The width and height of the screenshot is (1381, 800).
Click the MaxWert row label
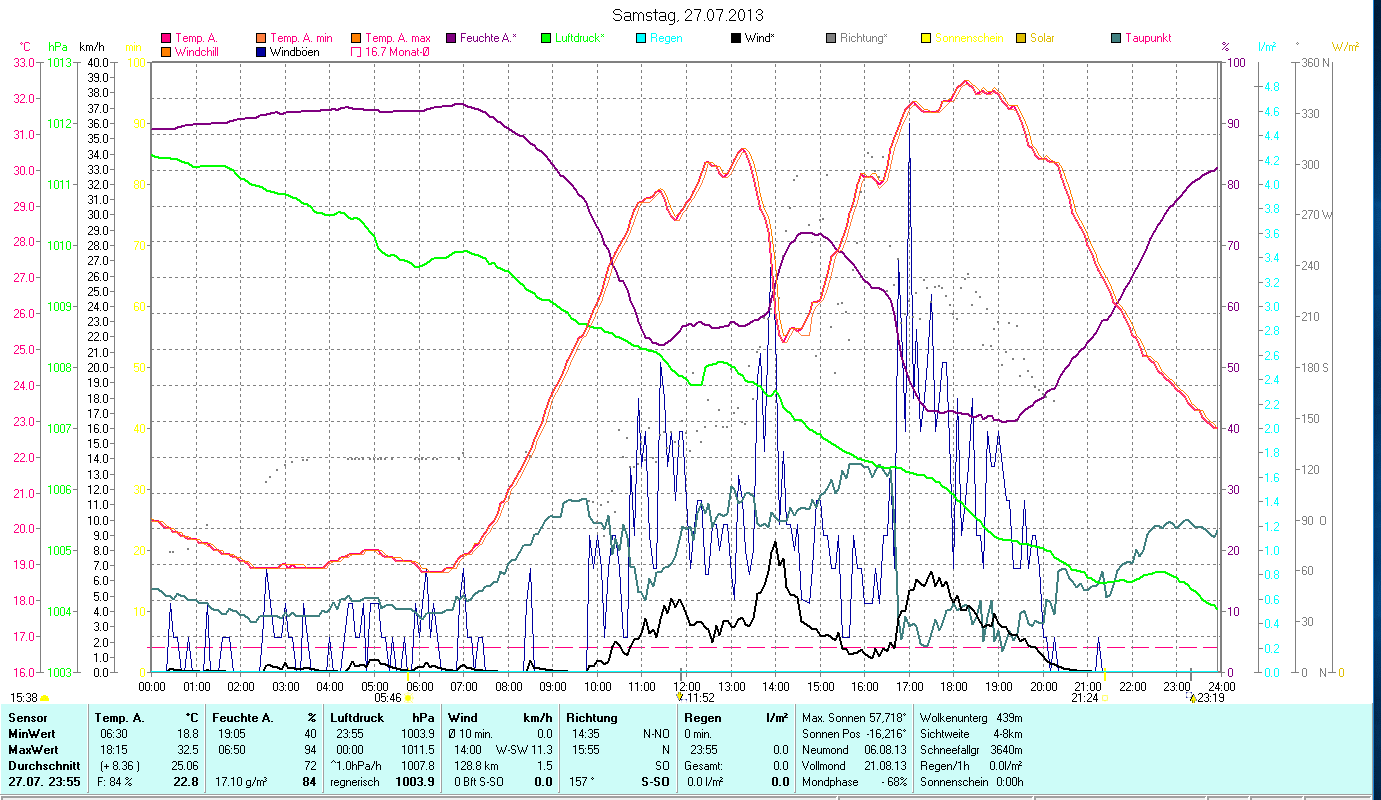(33, 750)
